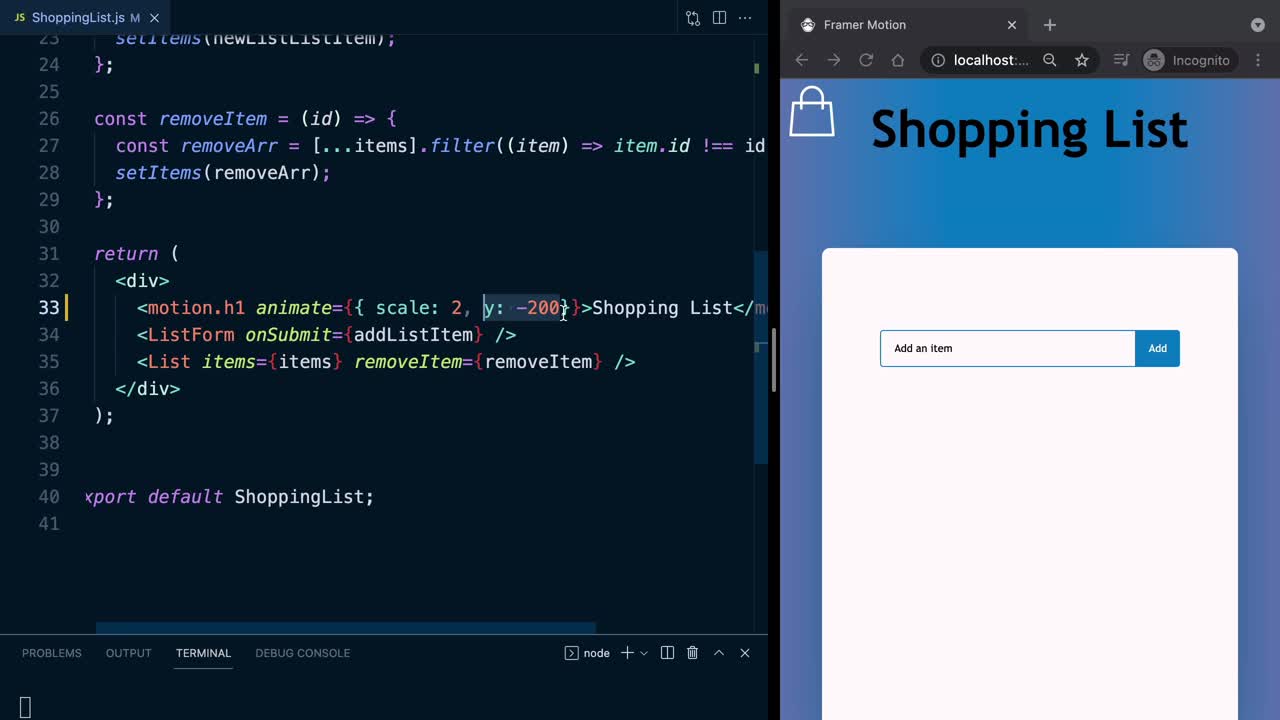
Task: Maximize the panel size with chevron up
Action: click(718, 653)
